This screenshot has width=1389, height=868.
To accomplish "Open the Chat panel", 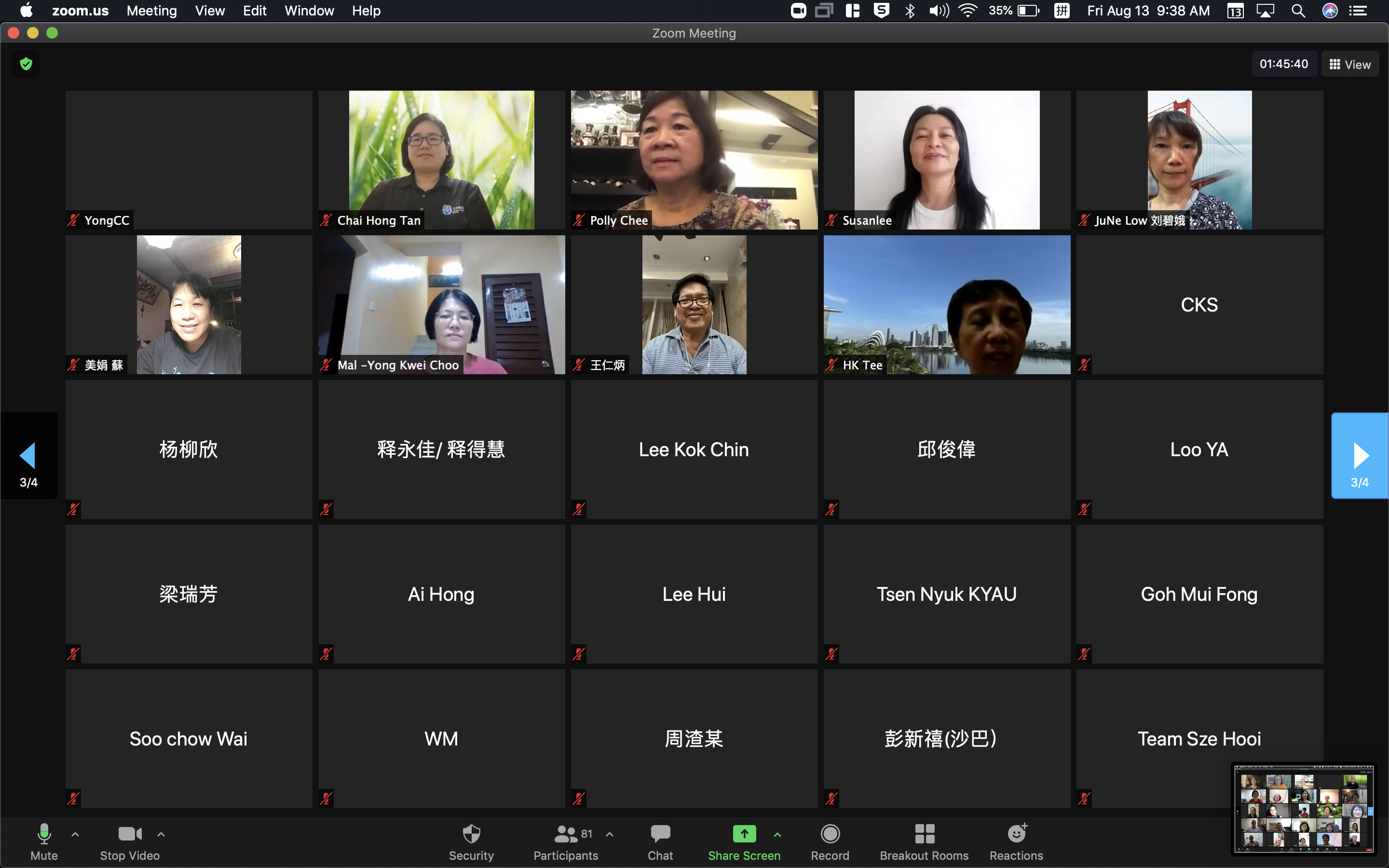I will tap(660, 841).
